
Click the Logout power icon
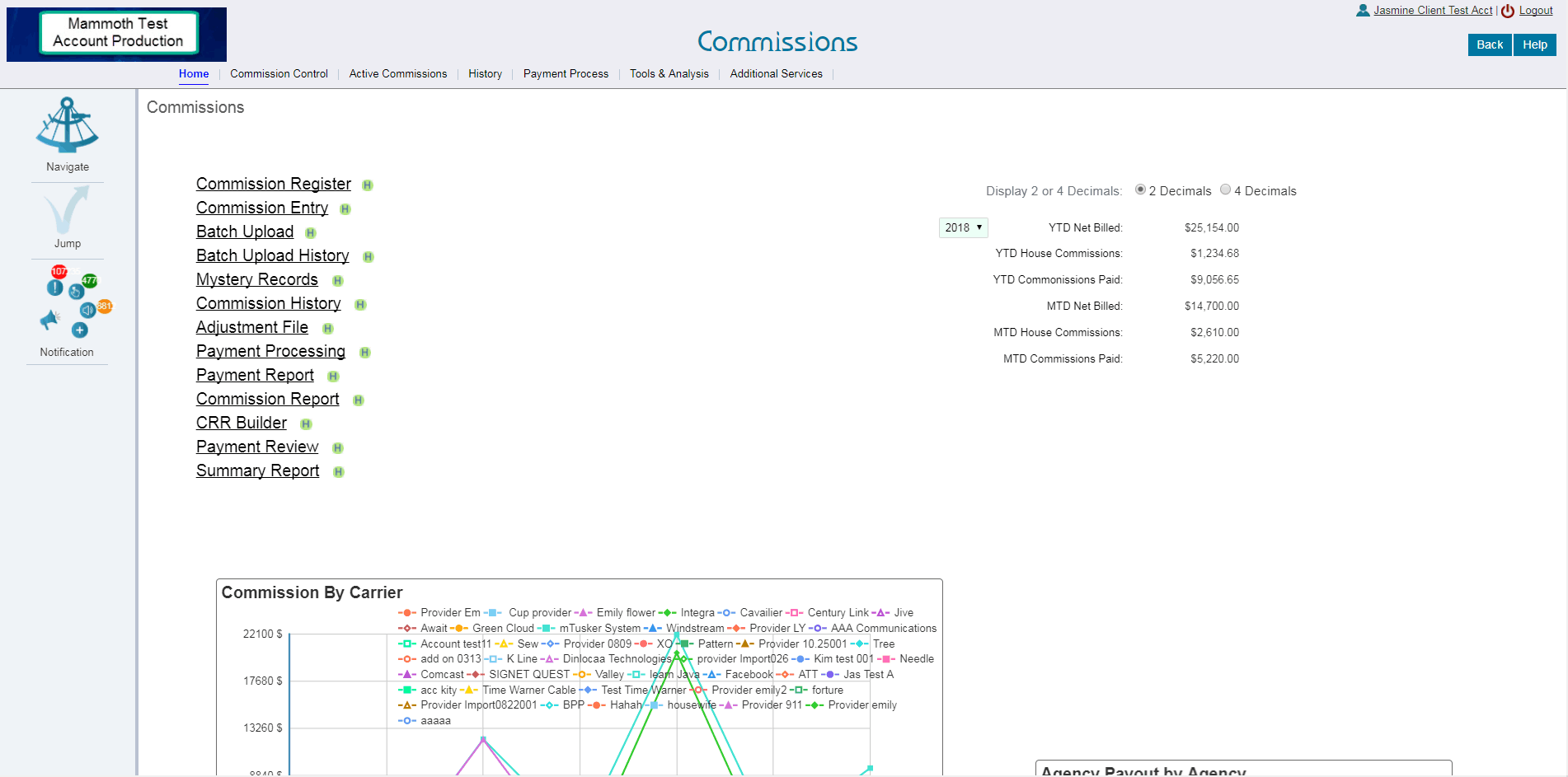1508,11
